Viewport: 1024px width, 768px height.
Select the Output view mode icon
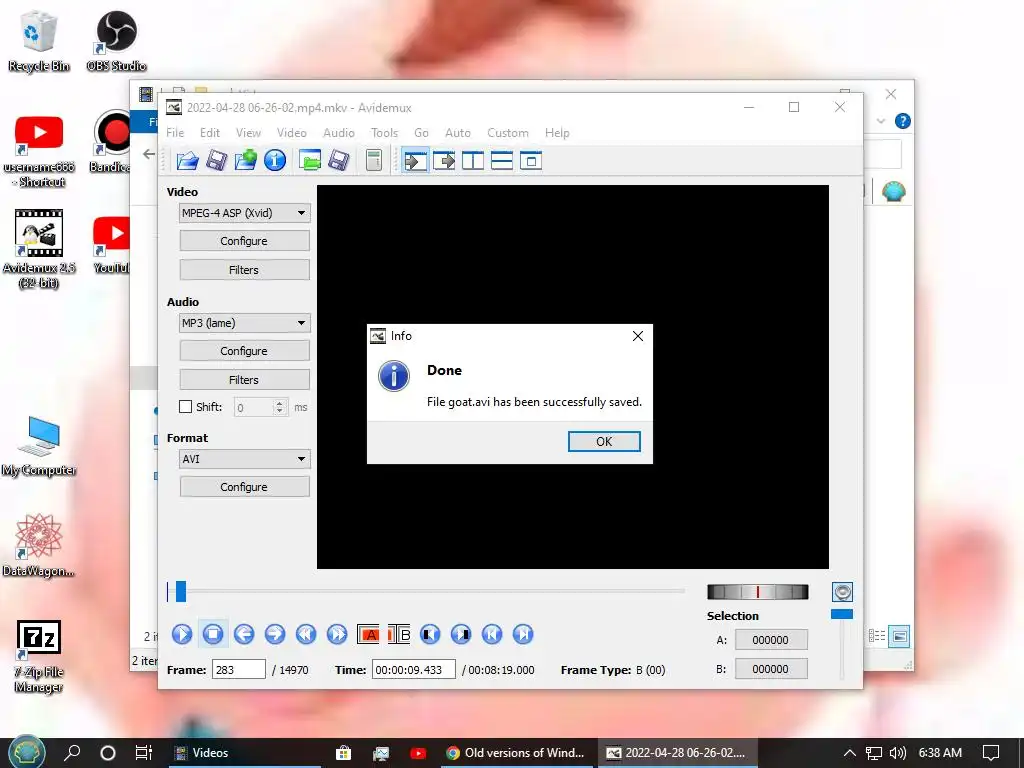444,161
